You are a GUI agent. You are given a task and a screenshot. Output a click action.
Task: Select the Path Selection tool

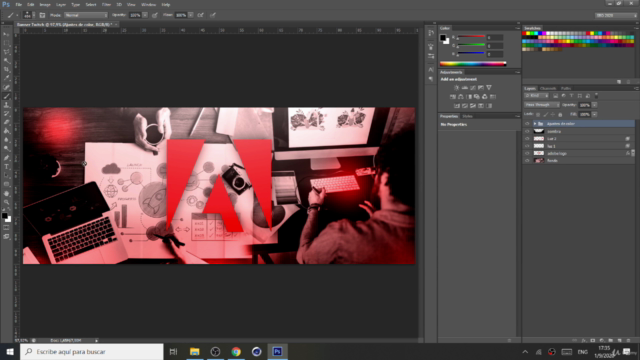point(7,176)
